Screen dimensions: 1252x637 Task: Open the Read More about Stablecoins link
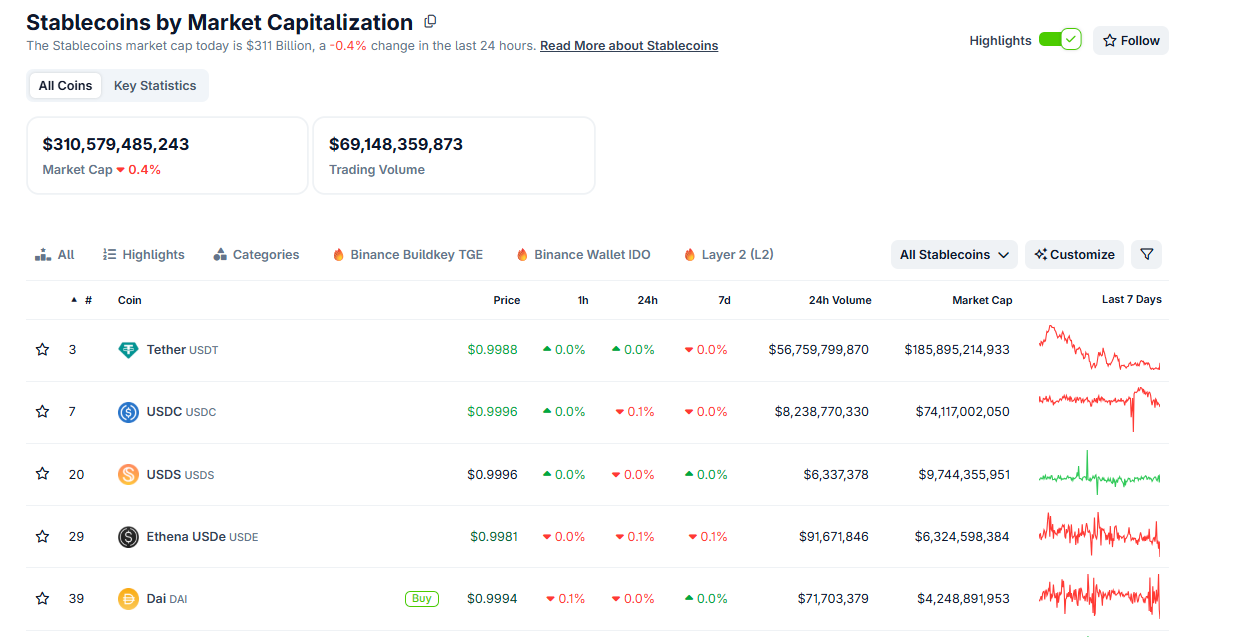coord(629,45)
